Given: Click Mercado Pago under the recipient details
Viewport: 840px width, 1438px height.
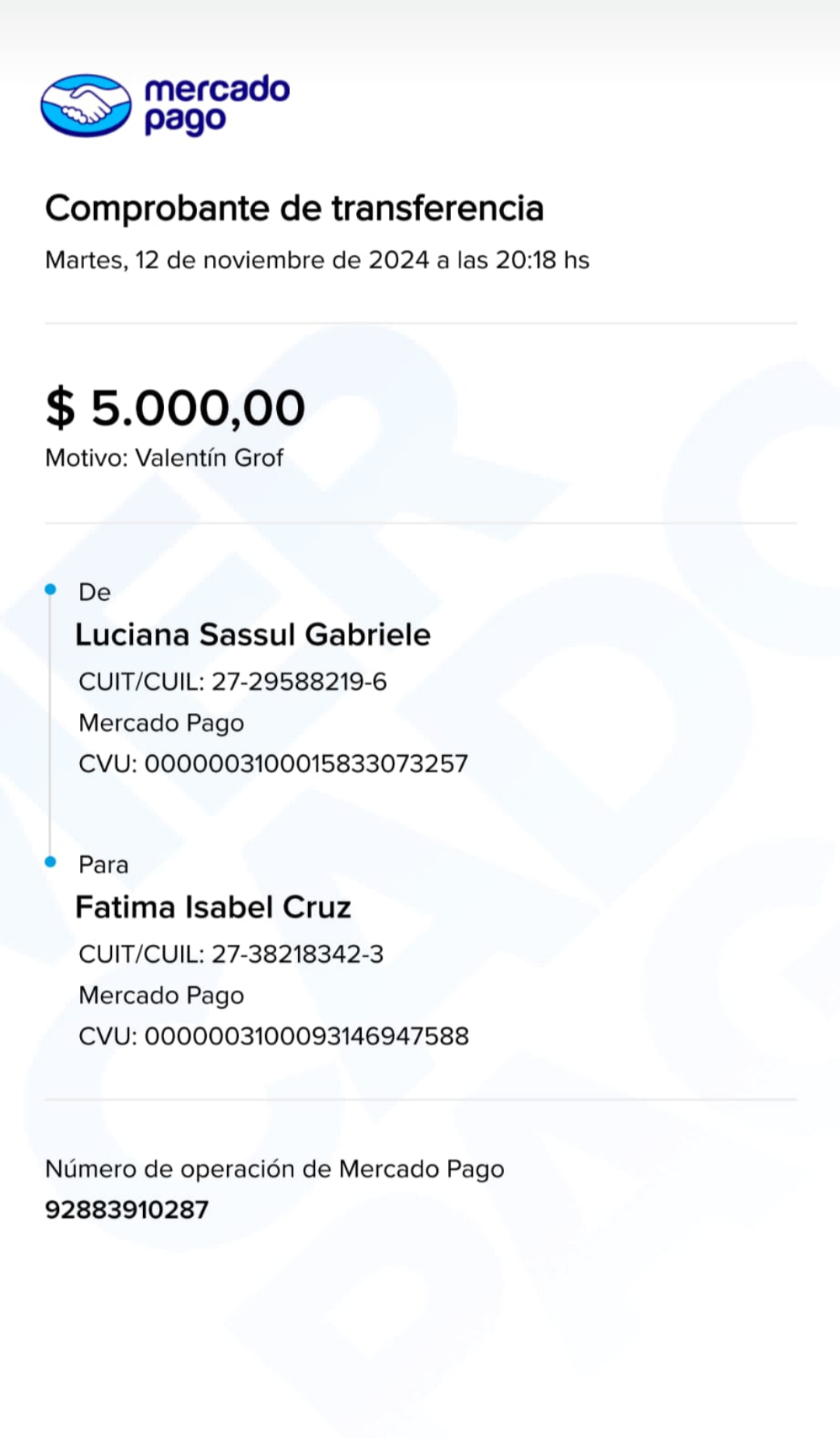Looking at the screenshot, I should (161, 995).
